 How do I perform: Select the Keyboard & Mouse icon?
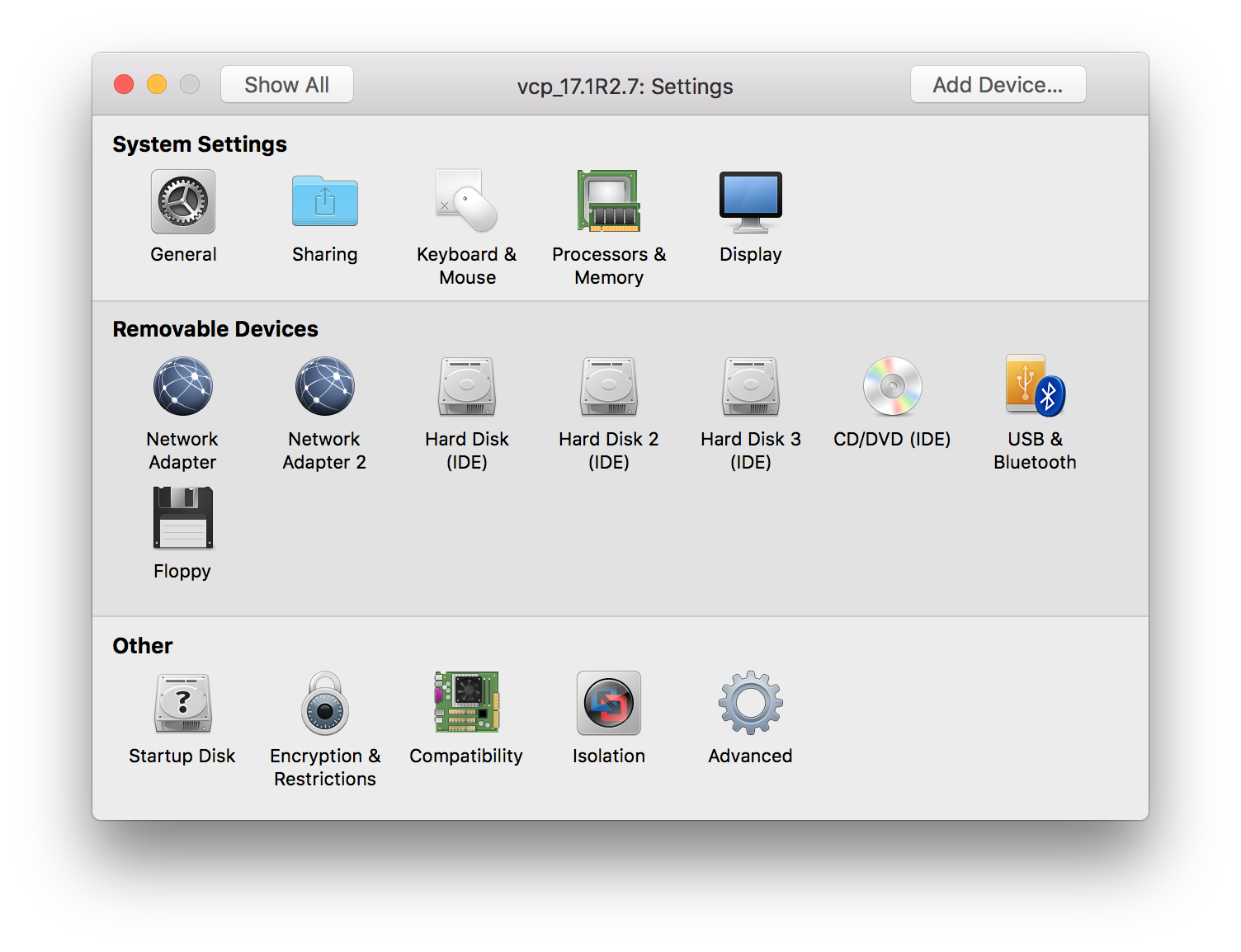(x=466, y=201)
